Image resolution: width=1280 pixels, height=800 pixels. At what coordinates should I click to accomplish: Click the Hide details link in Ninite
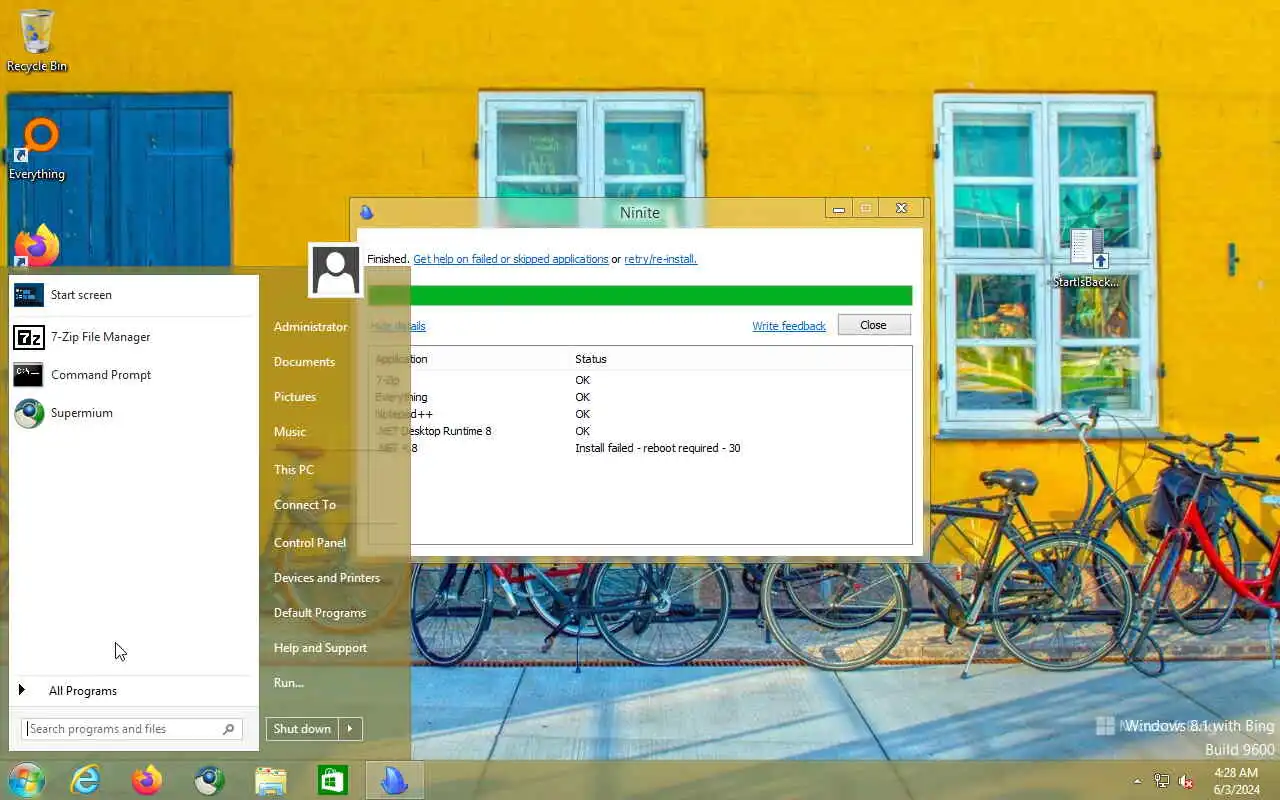pos(398,326)
